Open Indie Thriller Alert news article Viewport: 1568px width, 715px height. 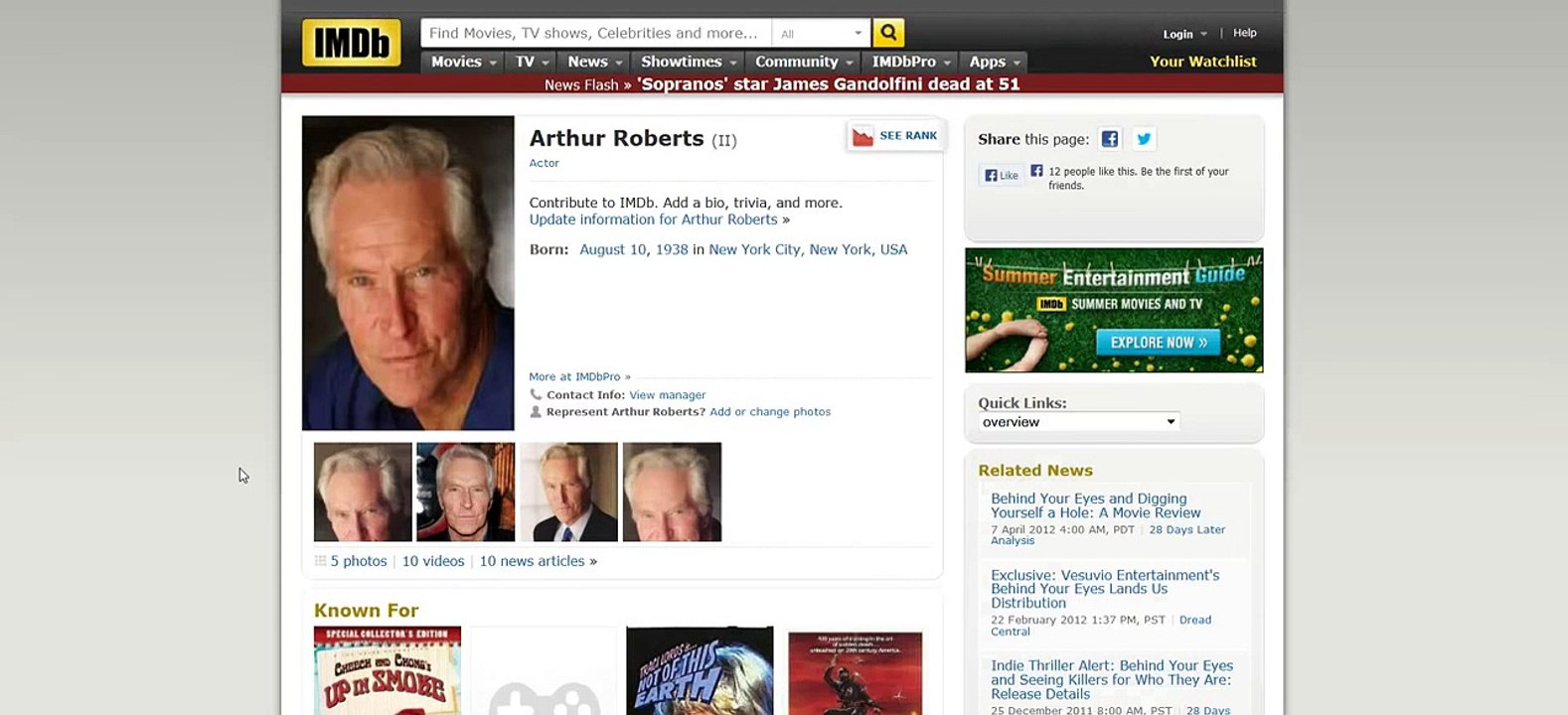pos(1112,680)
